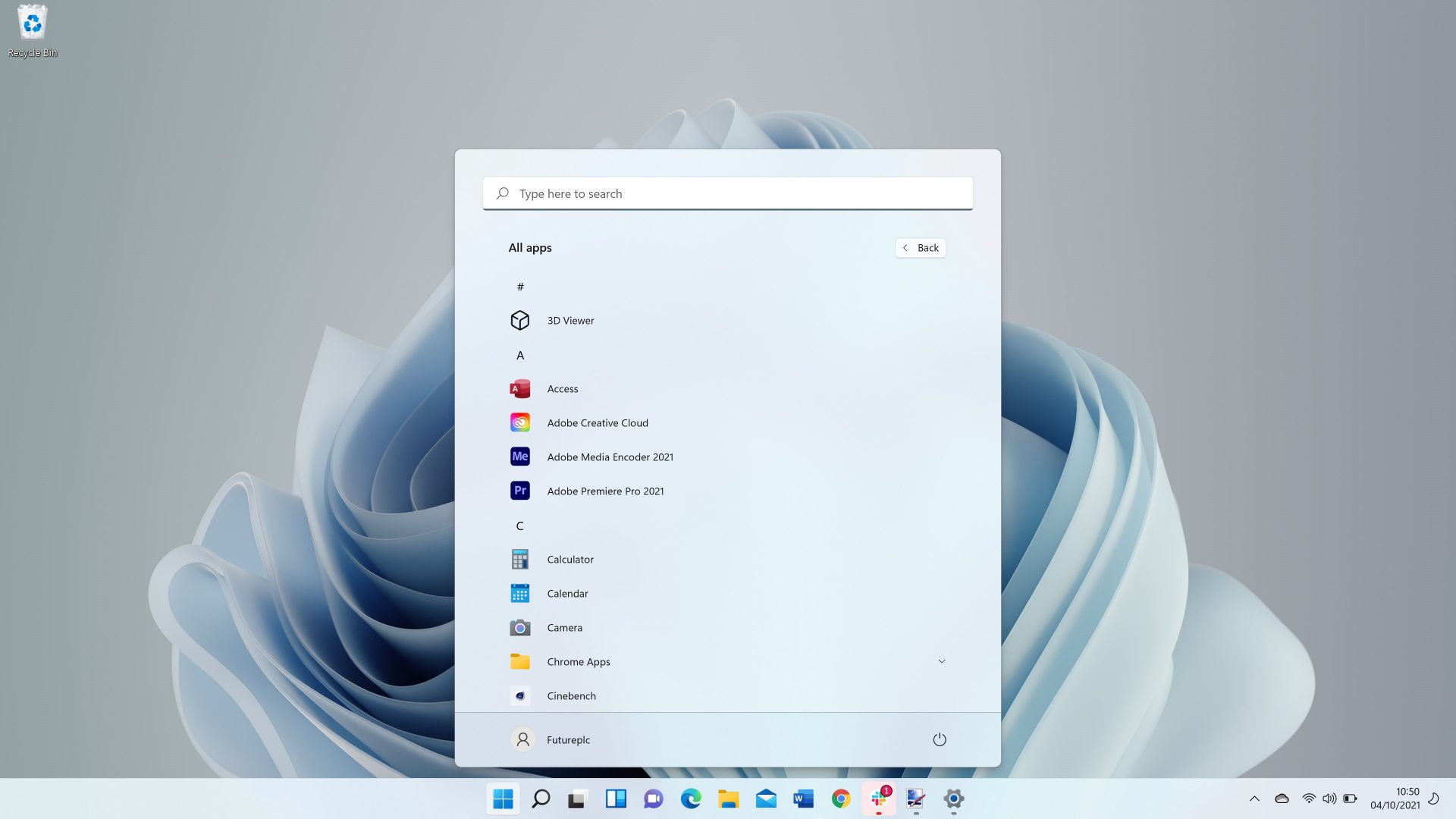
Task: Open the Calculator app
Action: pos(570,559)
